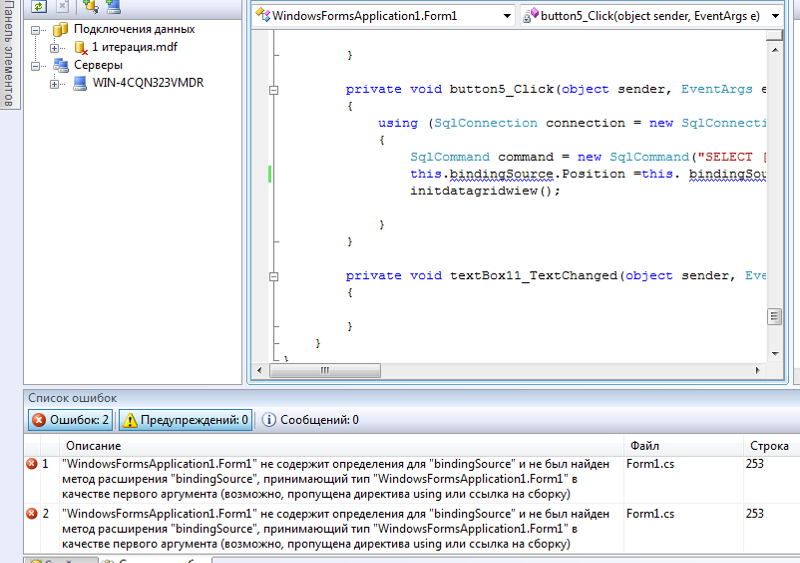Screen dimensions: 800x563
Task: Collapse the 'Серверы' tree node
Action: 37,66
